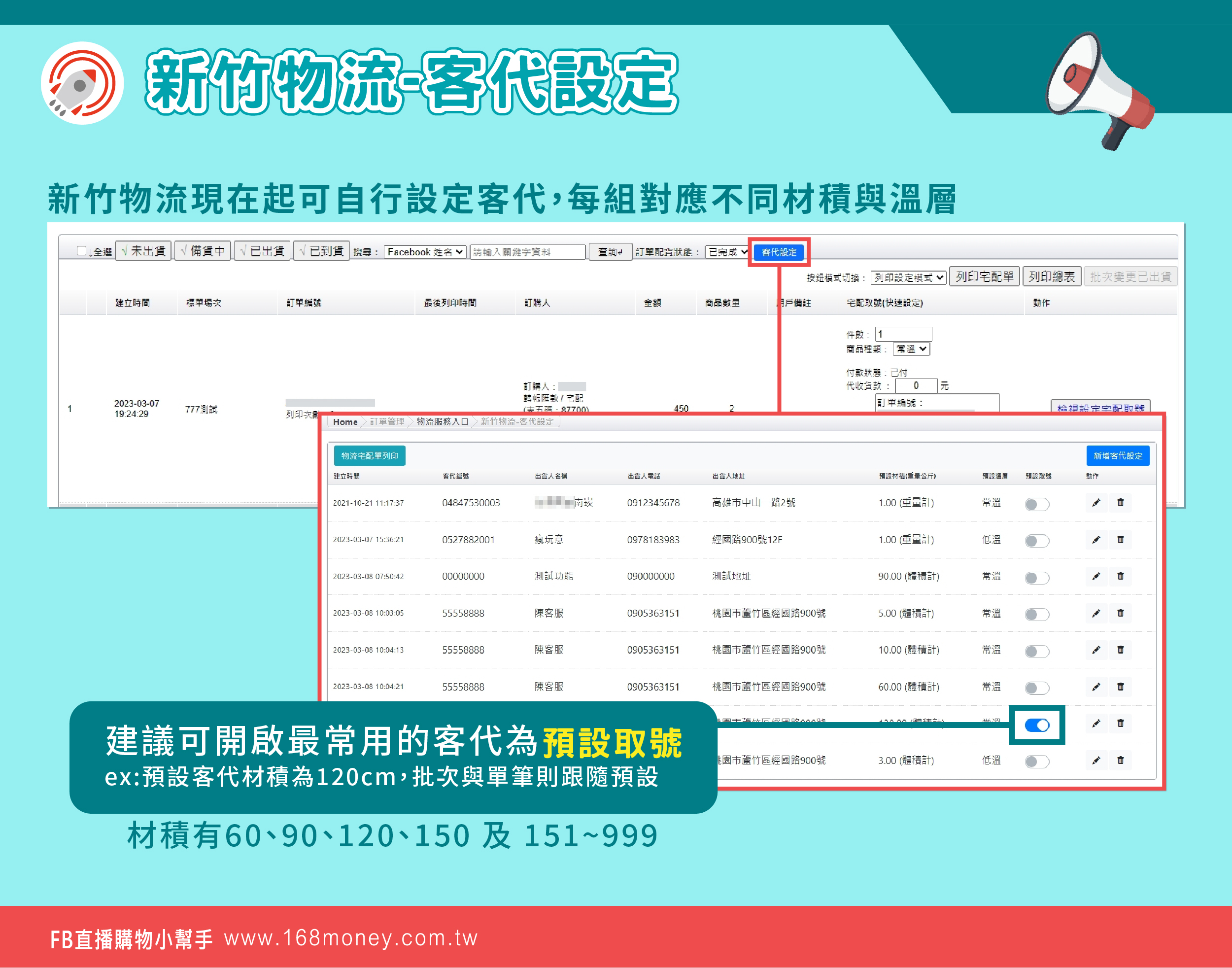The height and width of the screenshot is (968, 1232).
Task: Click the 0978183983 phone number
Action: (653, 540)
